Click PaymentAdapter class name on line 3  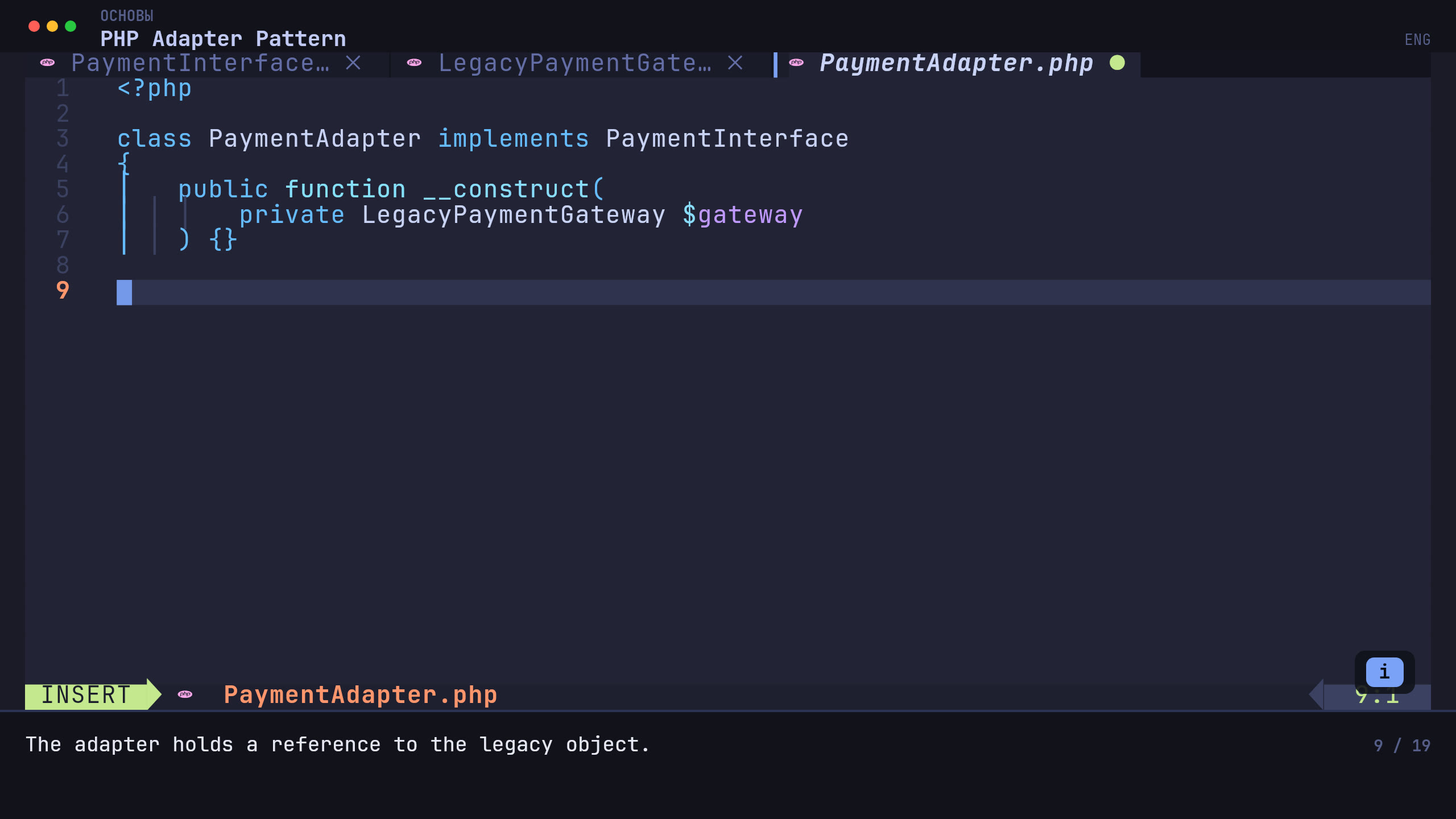pos(315,139)
